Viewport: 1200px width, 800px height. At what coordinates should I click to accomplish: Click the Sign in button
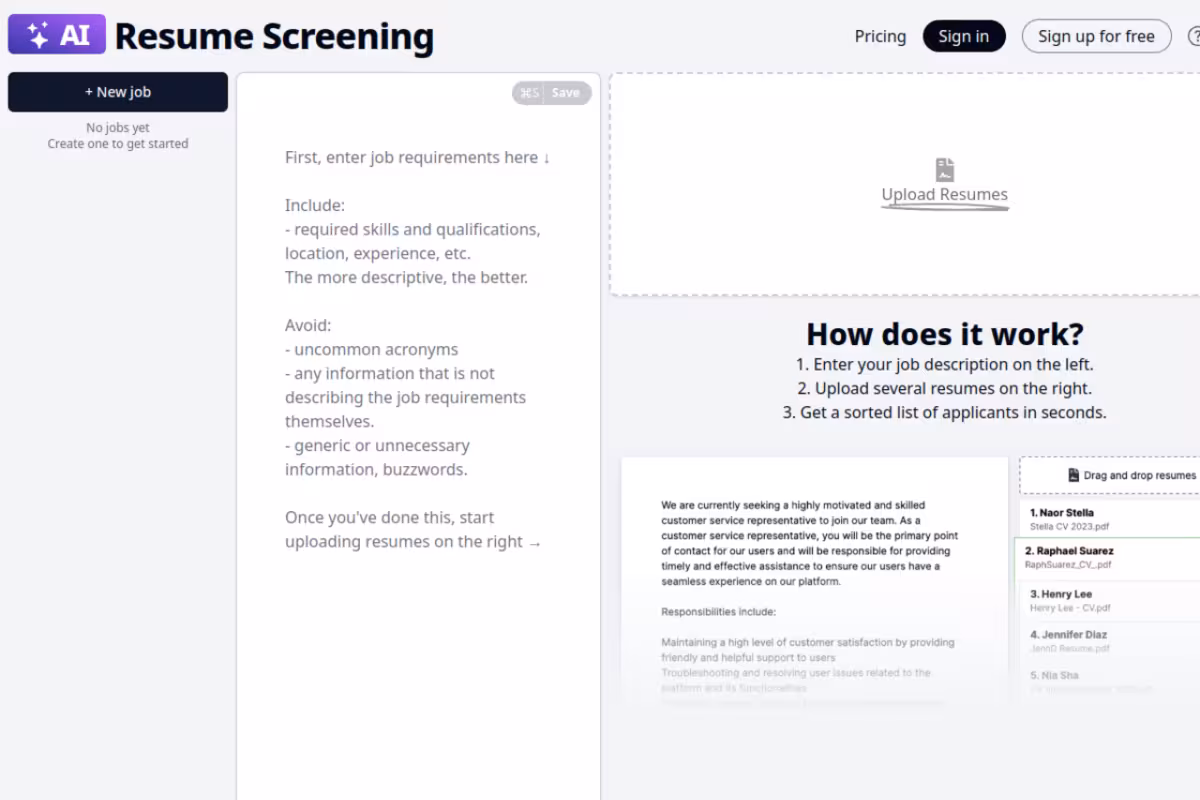(964, 36)
